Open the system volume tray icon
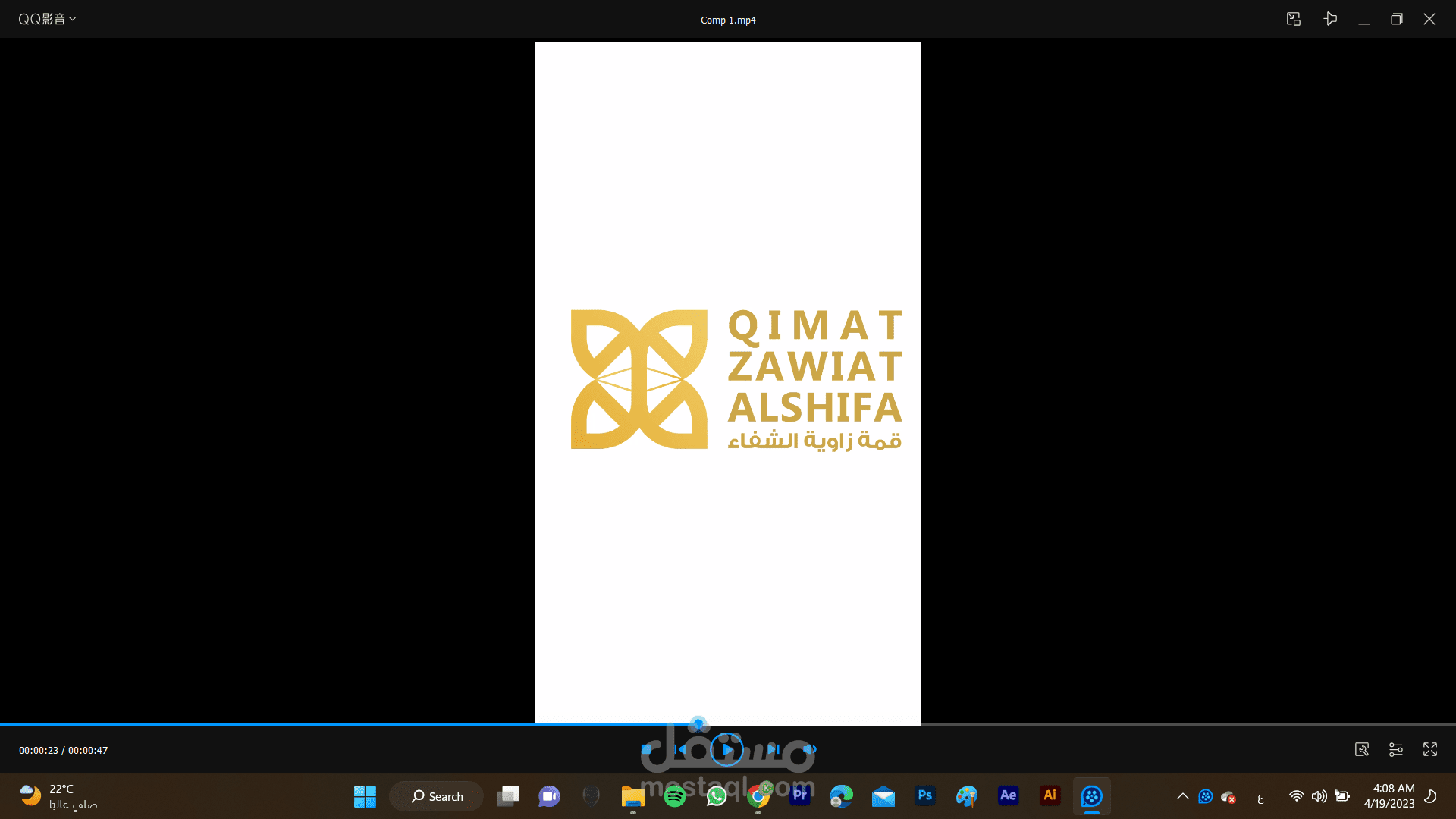 [x=1319, y=796]
